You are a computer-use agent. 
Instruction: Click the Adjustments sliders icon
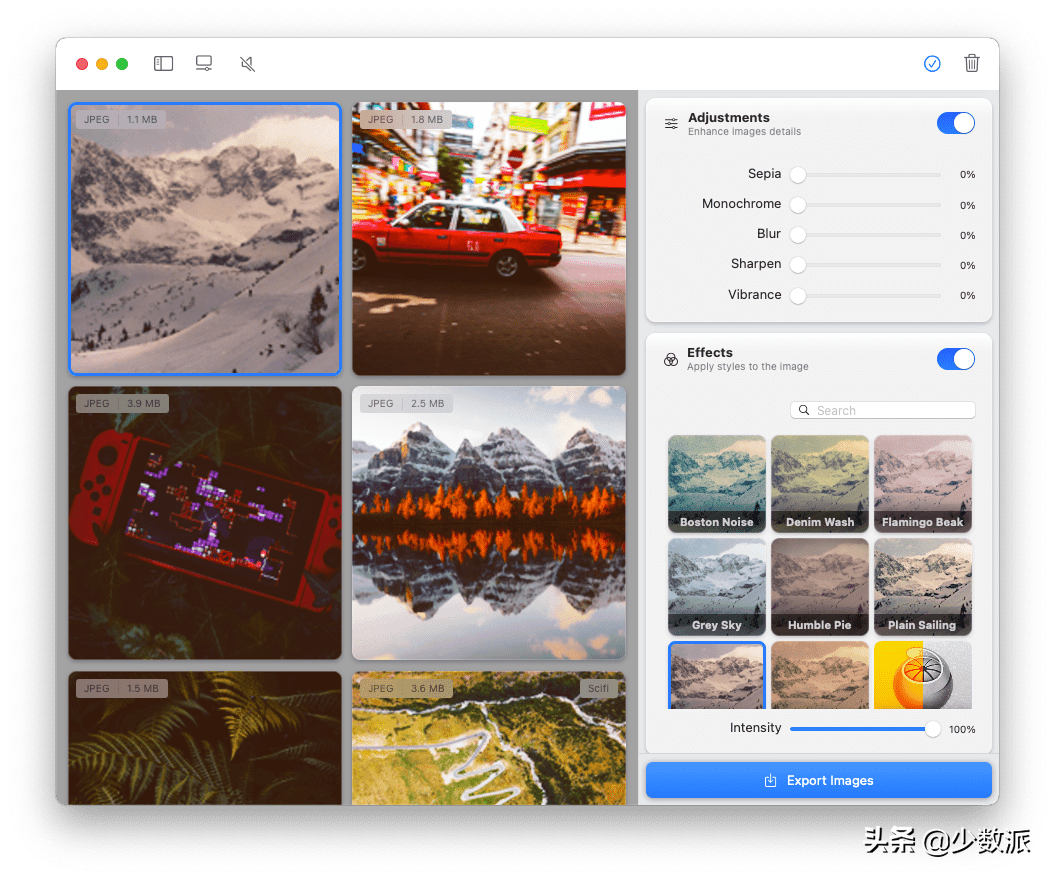[x=671, y=124]
